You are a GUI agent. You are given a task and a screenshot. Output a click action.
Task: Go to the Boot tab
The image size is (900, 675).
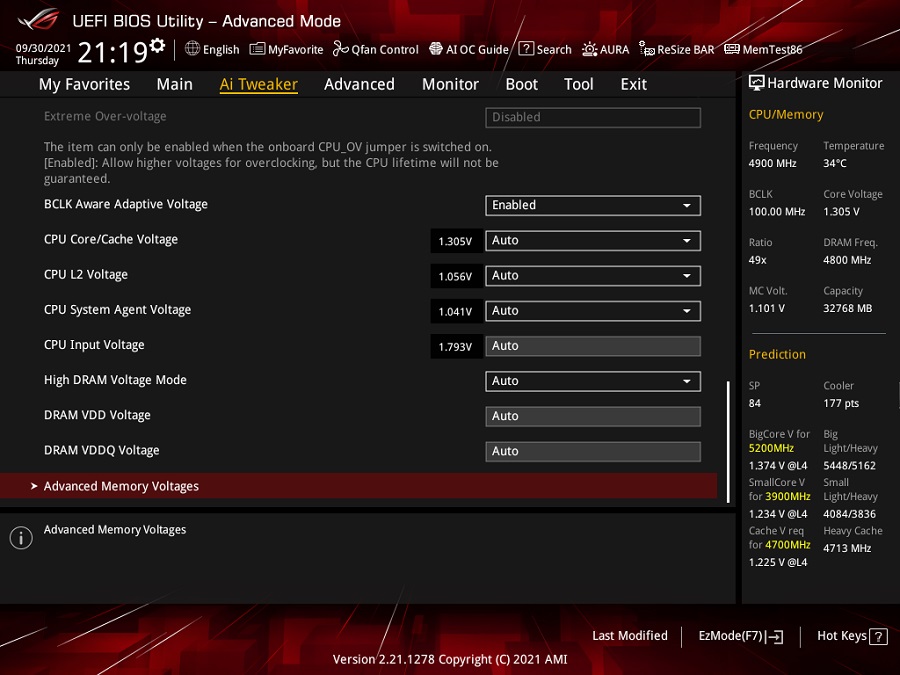pos(521,84)
